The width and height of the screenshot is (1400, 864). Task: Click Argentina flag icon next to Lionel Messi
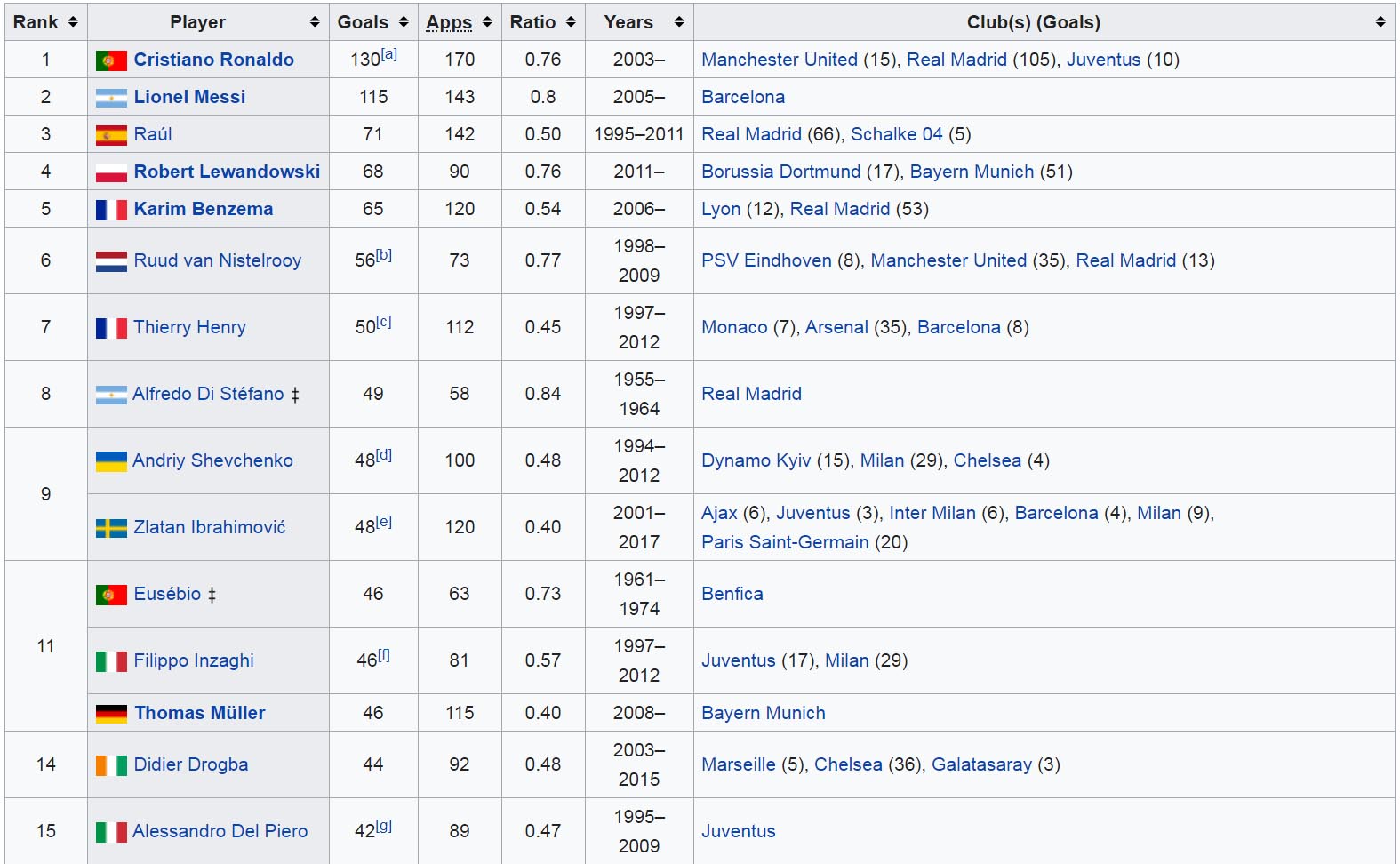[111, 98]
